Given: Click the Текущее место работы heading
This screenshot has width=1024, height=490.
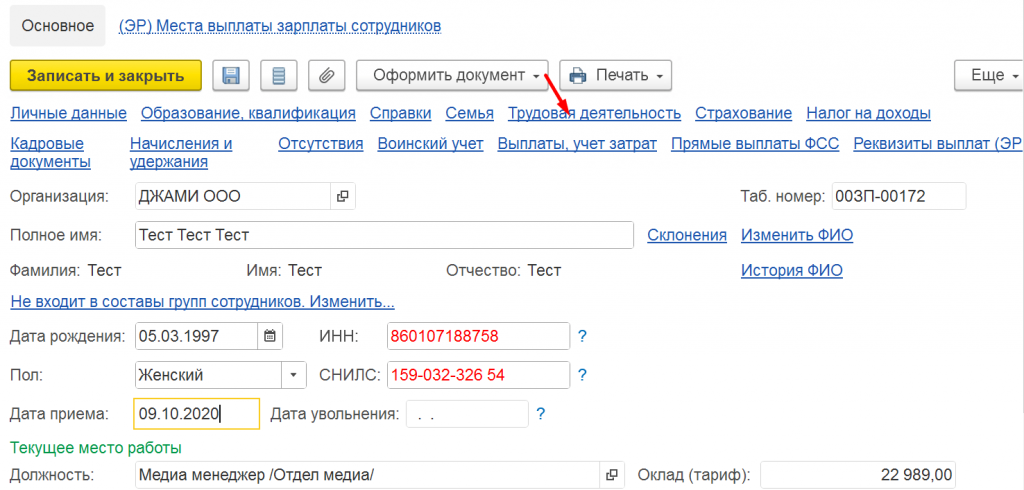Looking at the screenshot, I should tap(96, 448).
